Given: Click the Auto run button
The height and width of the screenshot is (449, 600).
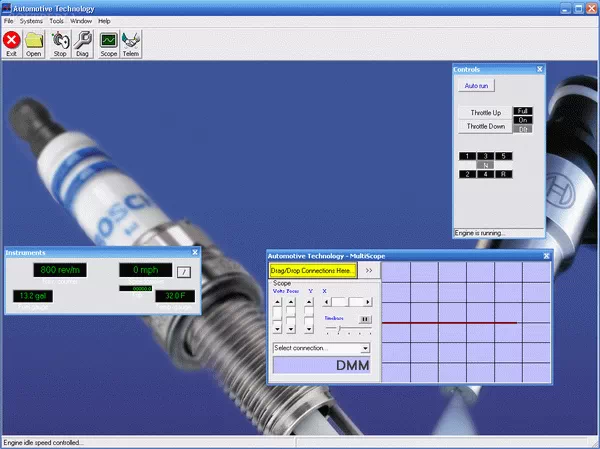Looking at the screenshot, I should pos(477,87).
